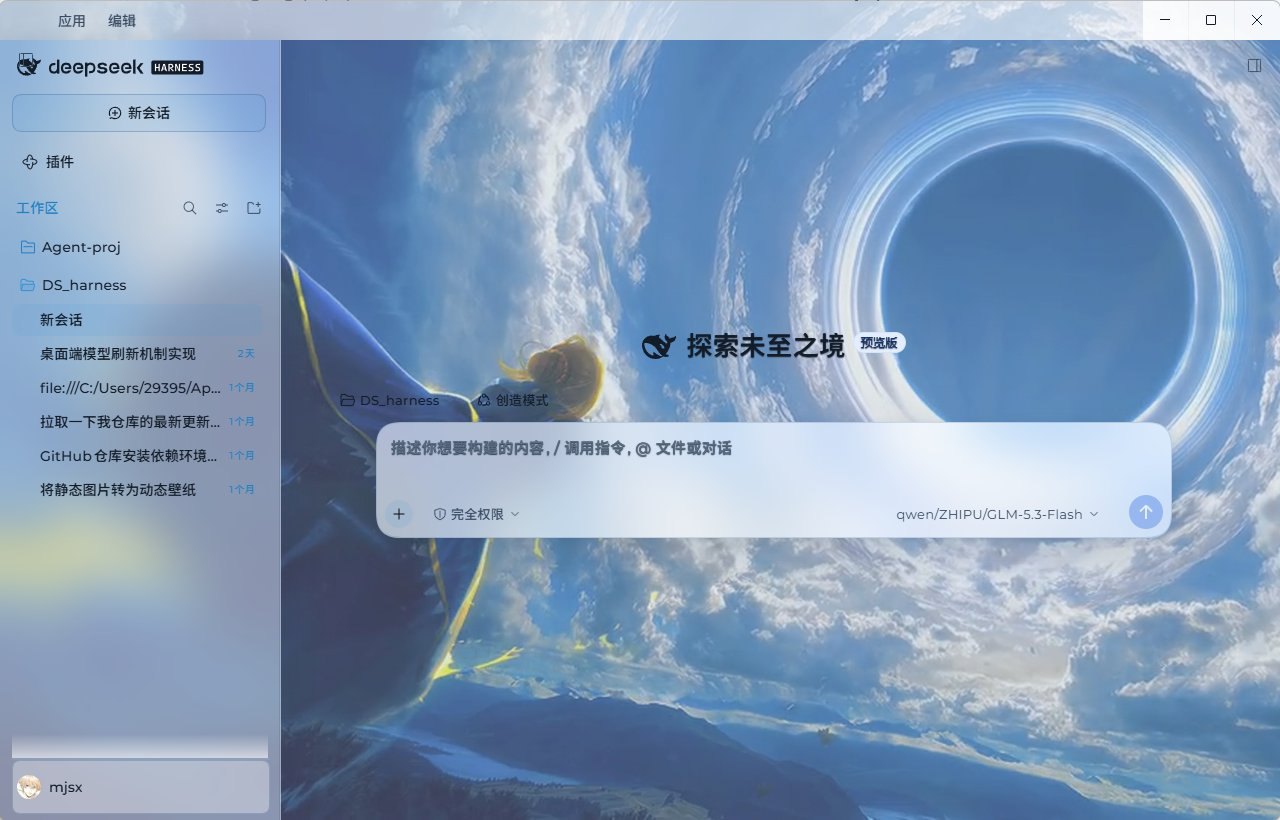The width and height of the screenshot is (1280, 820).
Task: Open workspace filter settings icon
Action: pyautogui.click(x=222, y=208)
